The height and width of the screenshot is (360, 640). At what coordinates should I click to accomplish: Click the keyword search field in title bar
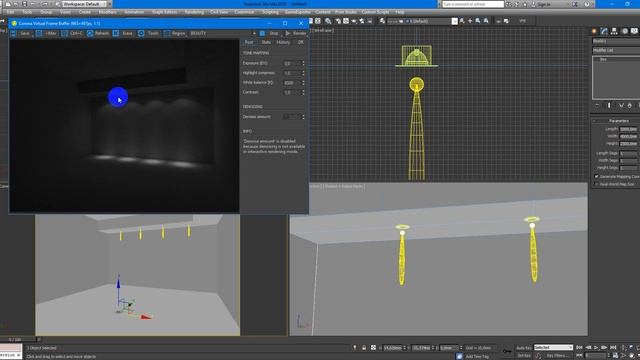point(473,4)
